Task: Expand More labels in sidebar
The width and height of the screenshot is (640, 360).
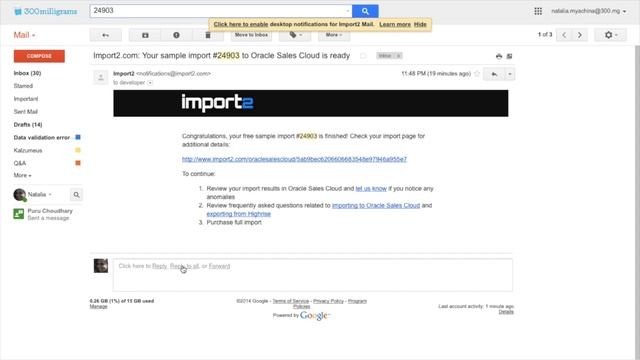Action: click(x=22, y=176)
